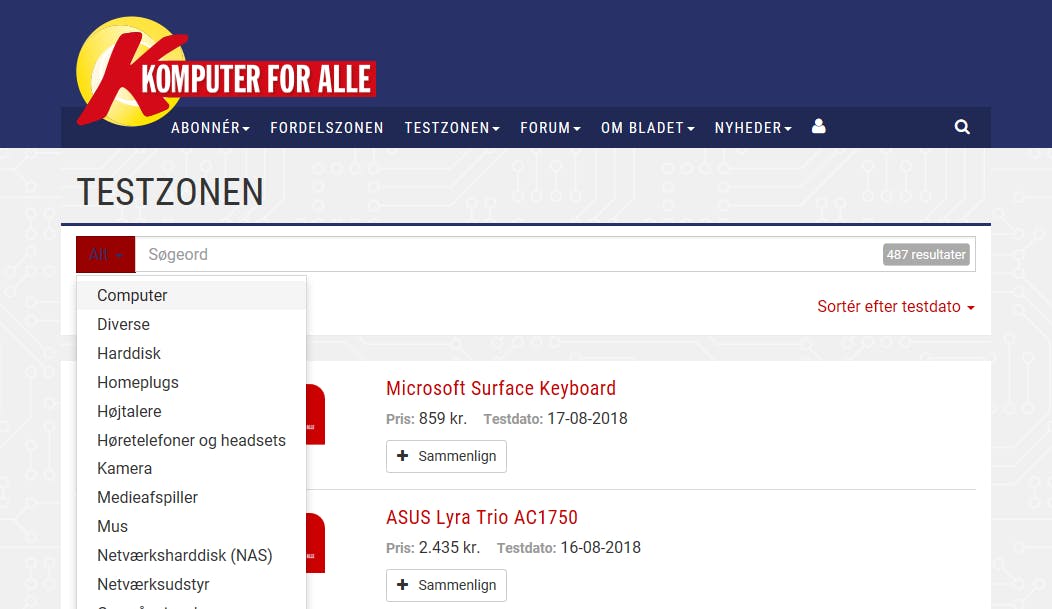Open Fordelszonen from the navigation bar
Viewport: 1052px width, 609px height.
tap(327, 128)
